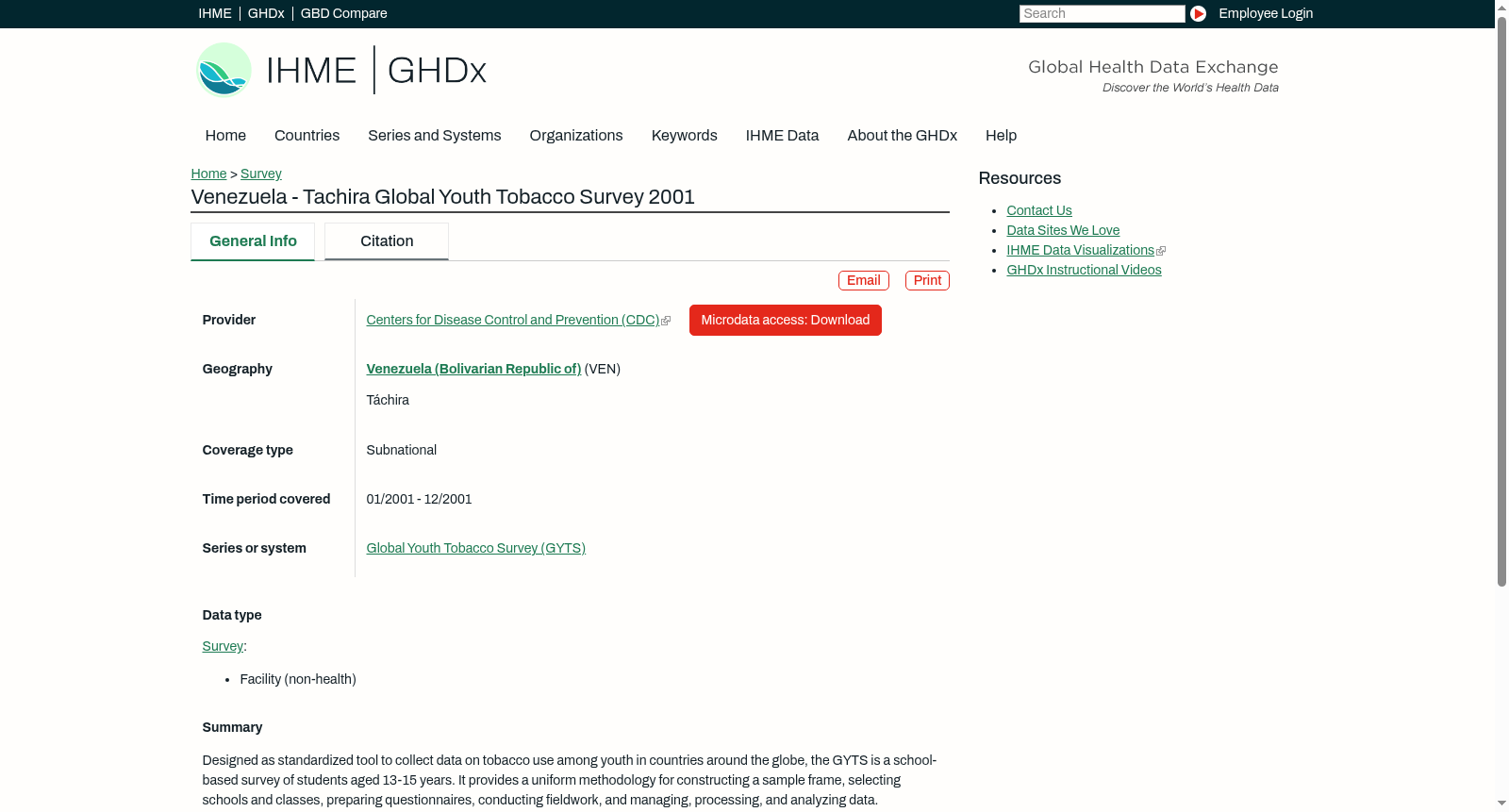Open GHDx Instructional Videos link

tap(1085, 271)
